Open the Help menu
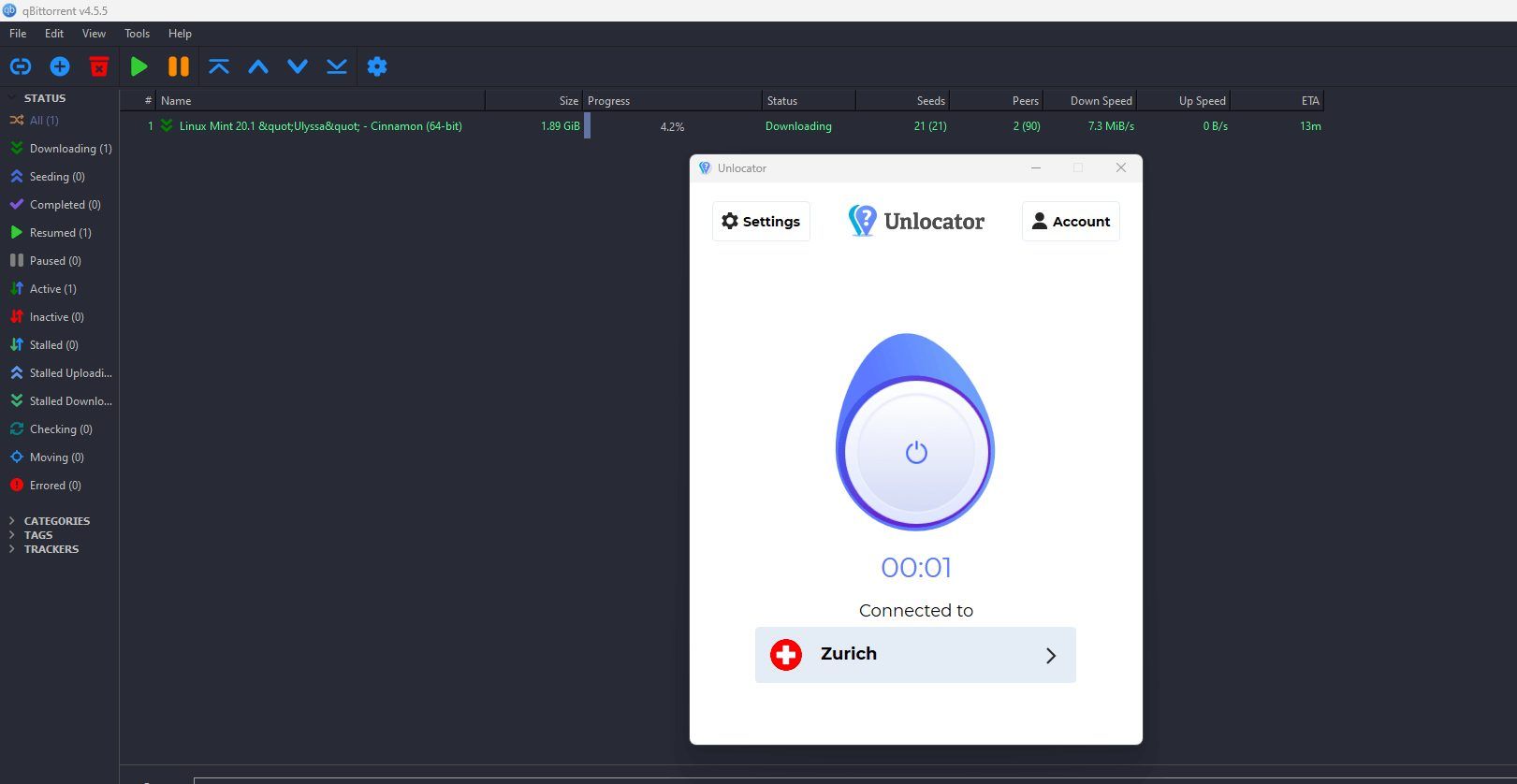This screenshot has height=784, width=1517. tap(180, 34)
